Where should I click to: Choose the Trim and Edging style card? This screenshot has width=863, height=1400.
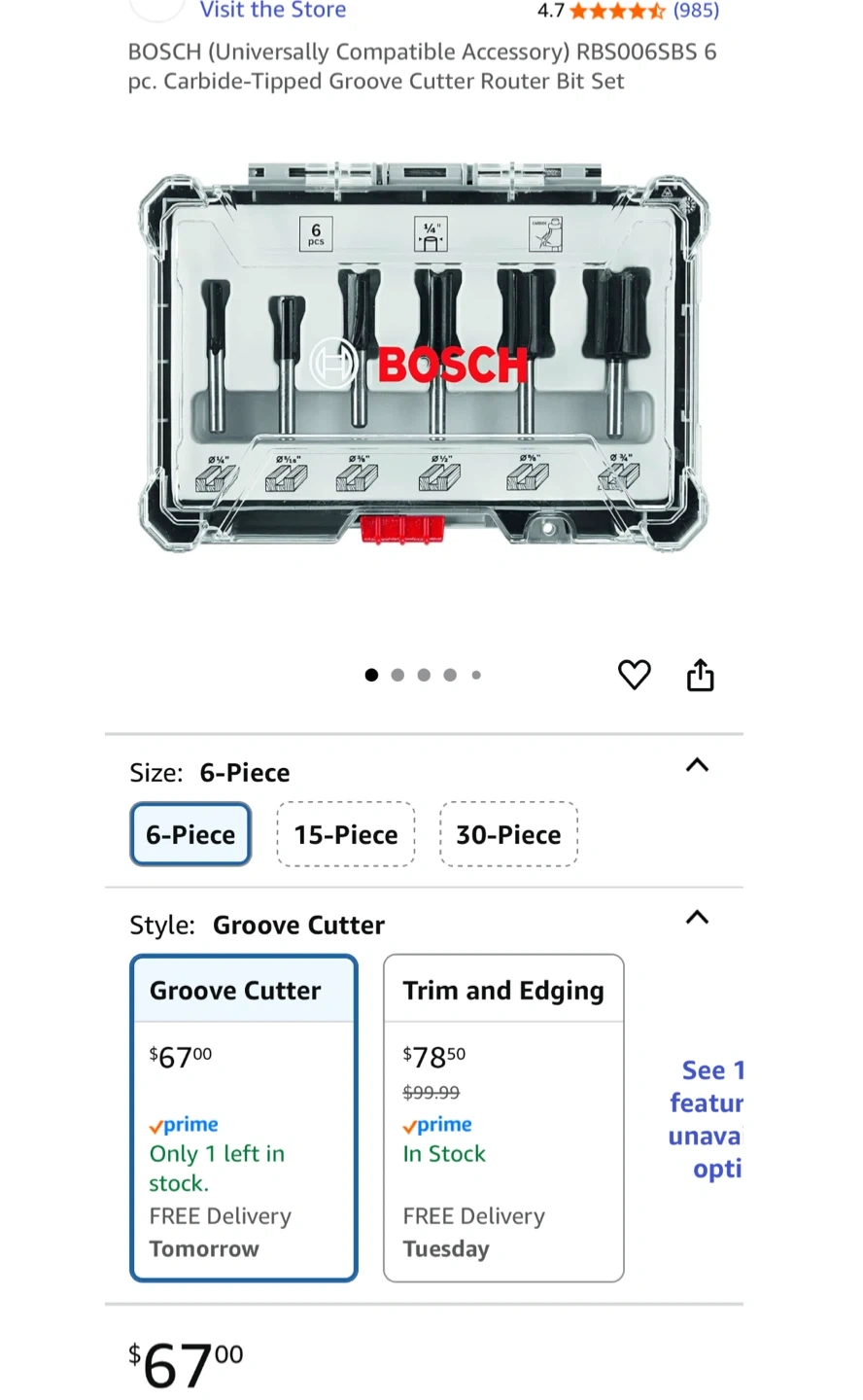(x=503, y=1118)
